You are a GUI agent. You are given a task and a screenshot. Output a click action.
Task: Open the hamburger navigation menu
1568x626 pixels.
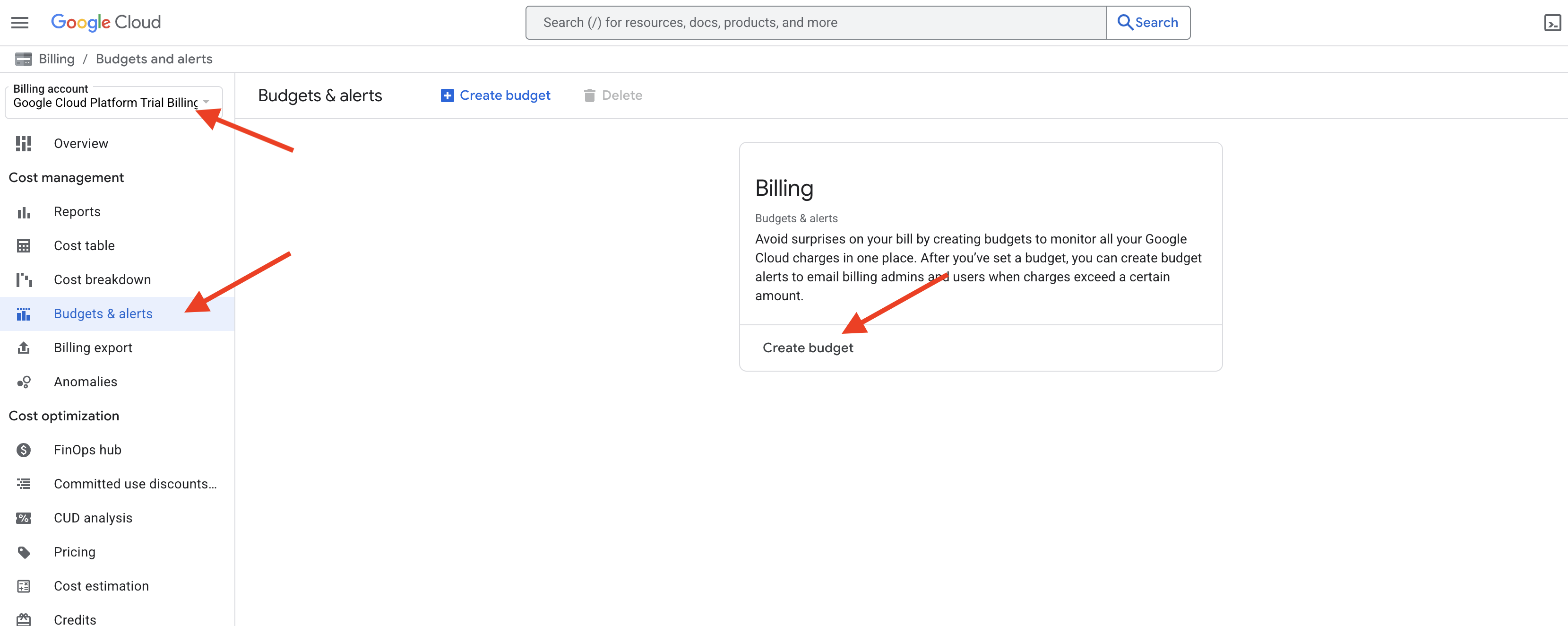(x=20, y=23)
